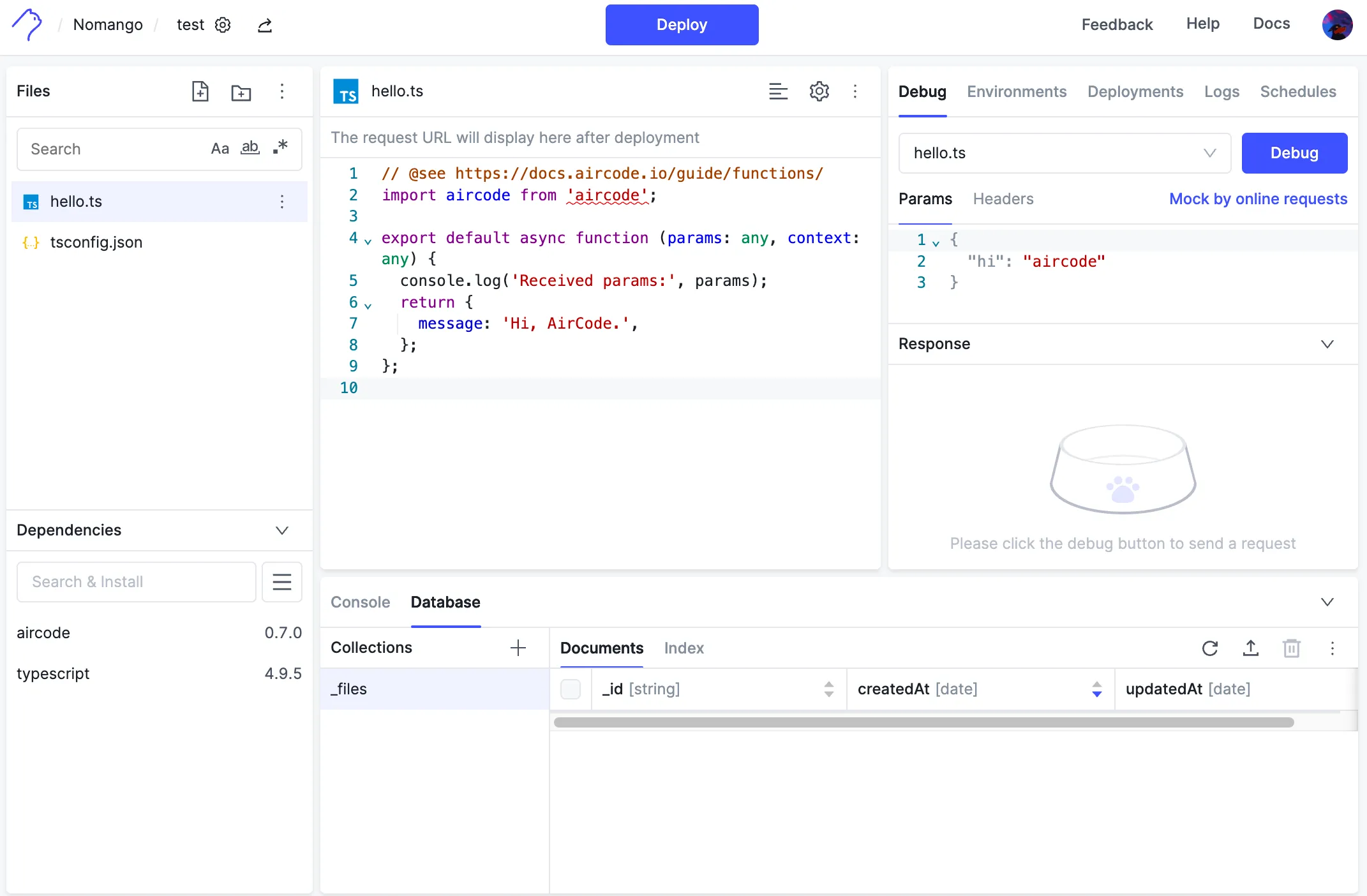Image resolution: width=1367 pixels, height=896 pixels.
Task: Collapse the Response panel
Action: coord(1327,344)
